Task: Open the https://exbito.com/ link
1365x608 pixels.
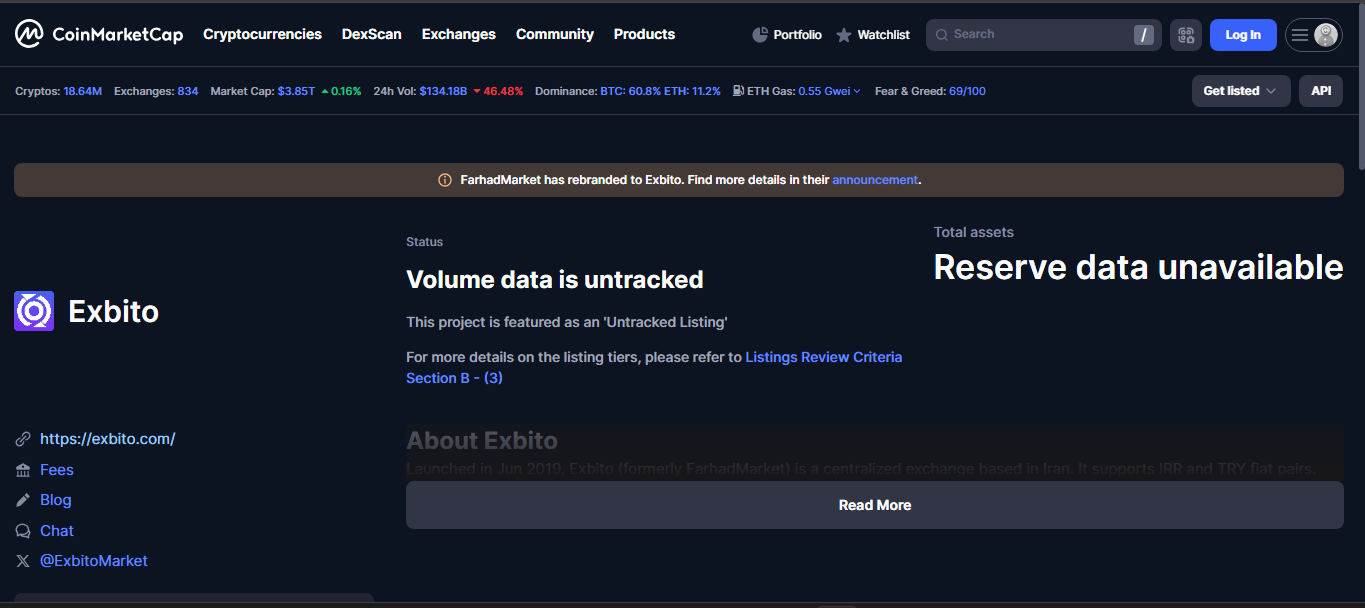Action: tap(108, 439)
